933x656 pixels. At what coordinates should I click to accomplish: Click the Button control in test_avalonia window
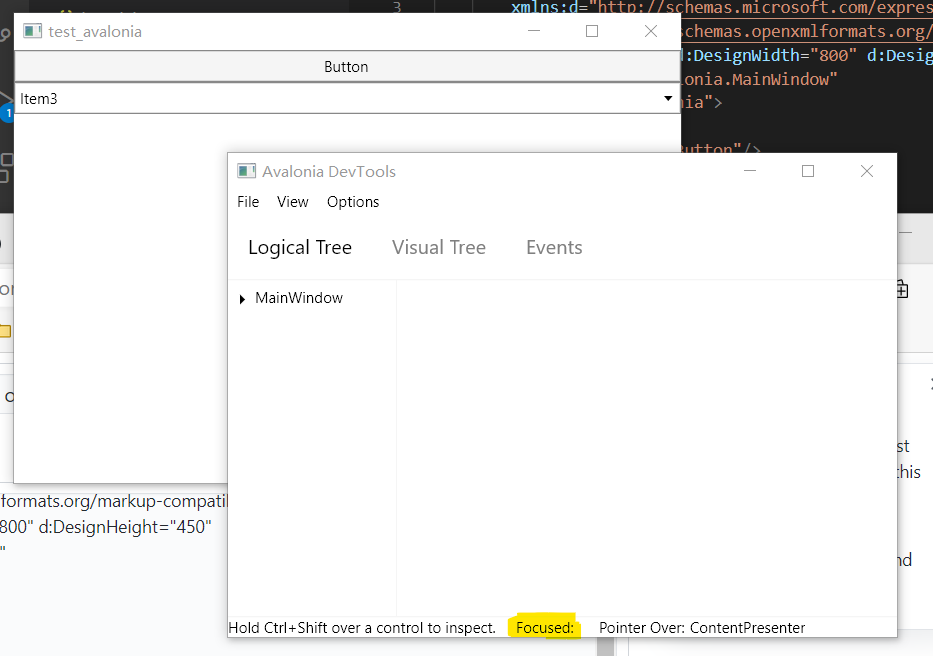coord(346,67)
